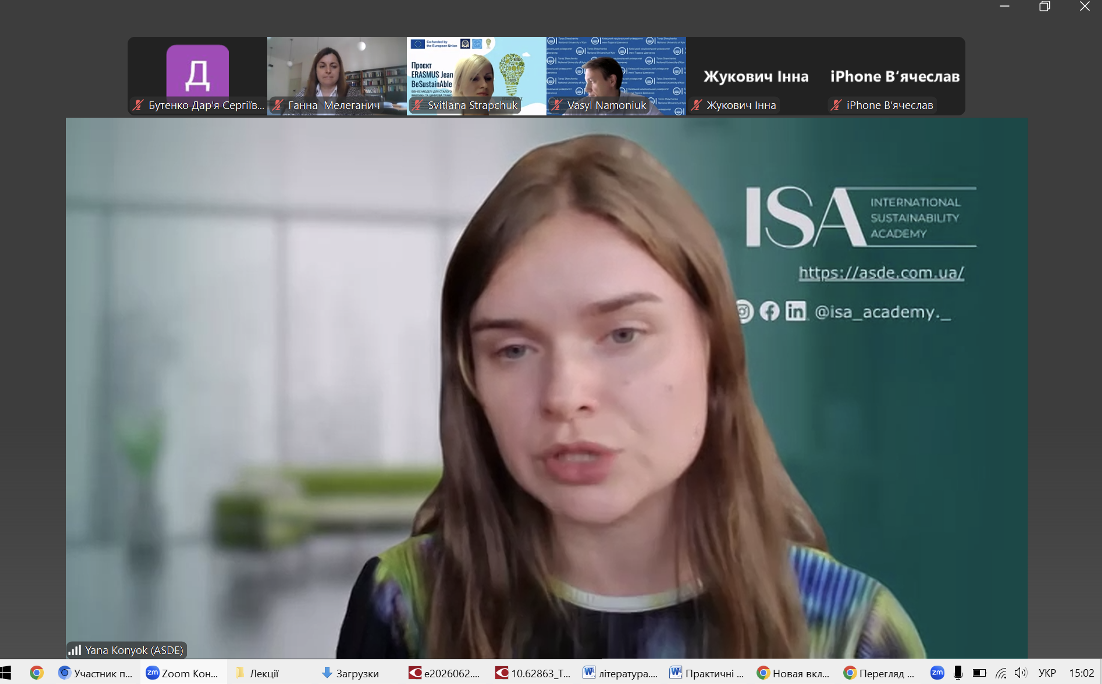This screenshot has width=1102, height=684.
Task: Click the purple Д avatar
Action: coord(197,72)
